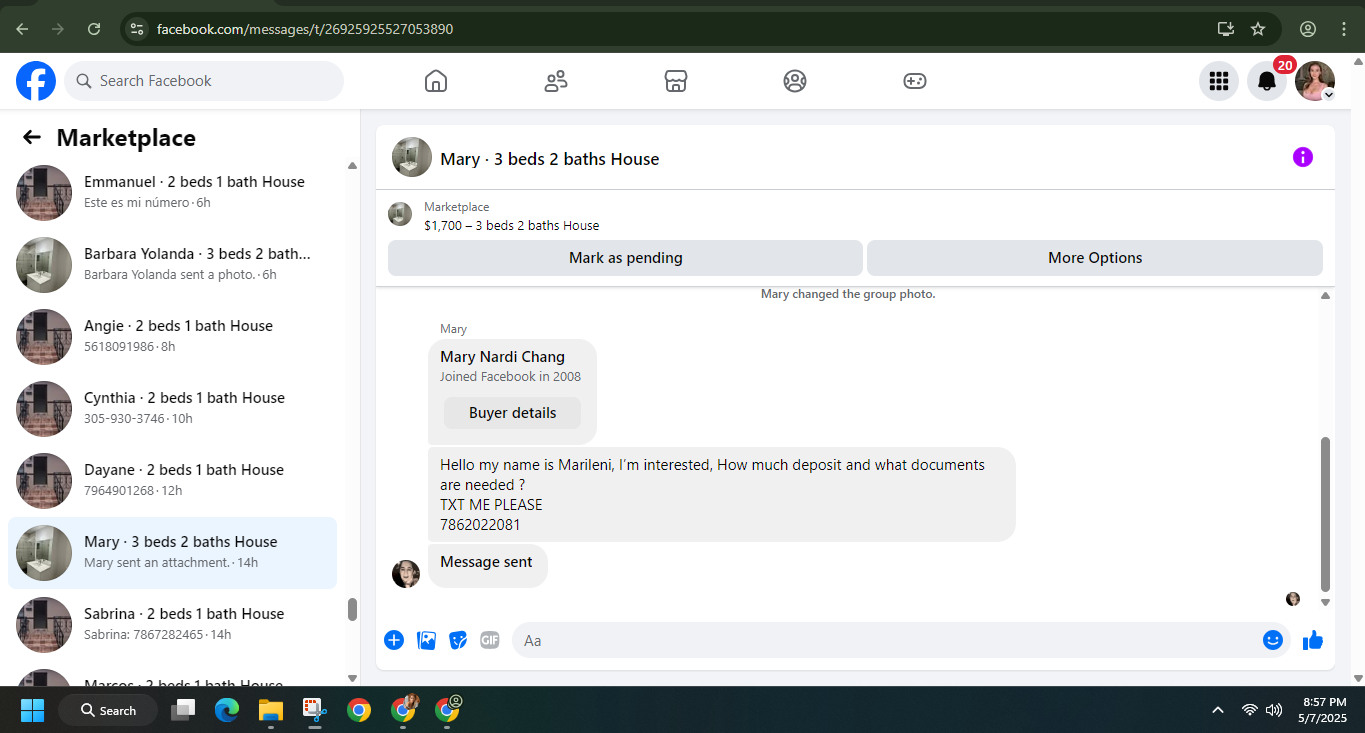Click Mary Nardi Chang profile name
This screenshot has width=1365, height=733.
pyautogui.click(x=502, y=357)
